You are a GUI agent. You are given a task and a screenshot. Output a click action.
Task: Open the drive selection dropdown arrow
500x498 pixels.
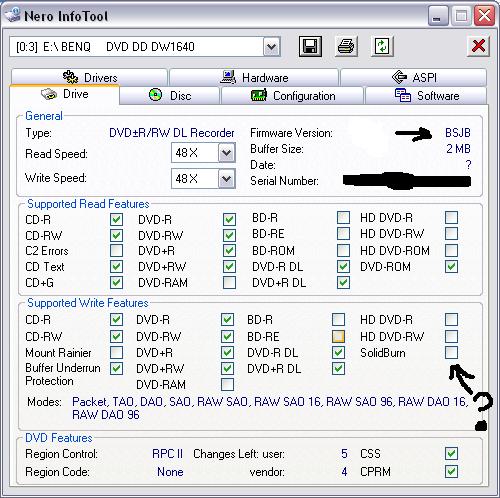(x=271, y=47)
